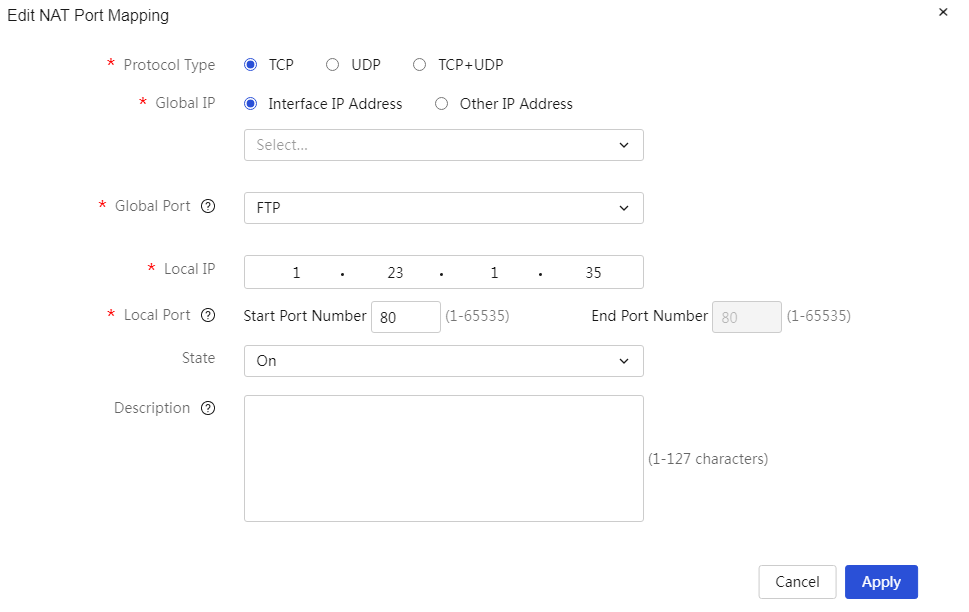The width and height of the screenshot is (969, 612).
Task: Click the Description help icon
Action: (208, 408)
